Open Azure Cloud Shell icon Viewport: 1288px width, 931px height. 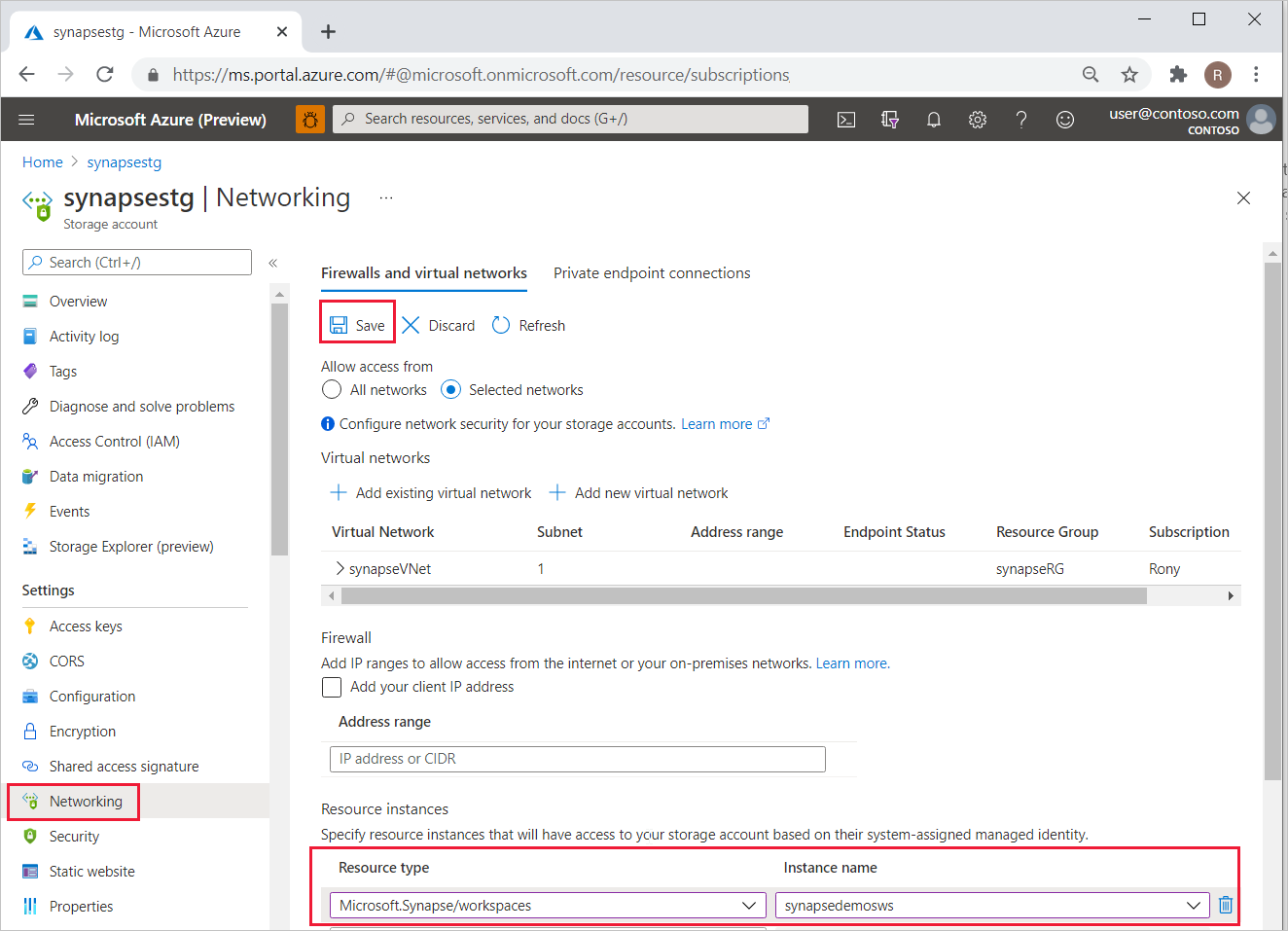pos(846,120)
